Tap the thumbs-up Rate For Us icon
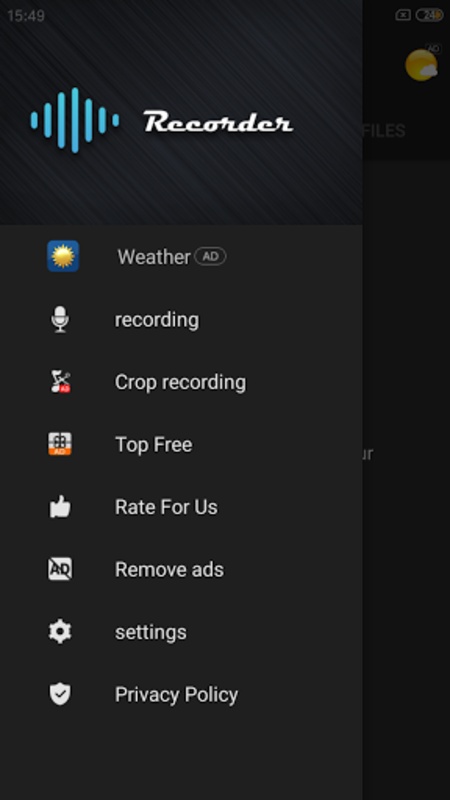Image resolution: width=450 pixels, height=800 pixels. tap(60, 507)
